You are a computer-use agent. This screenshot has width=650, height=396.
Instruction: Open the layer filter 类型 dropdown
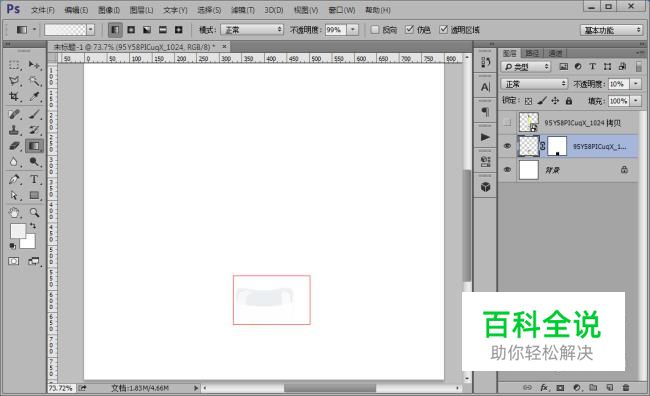pyautogui.click(x=526, y=67)
